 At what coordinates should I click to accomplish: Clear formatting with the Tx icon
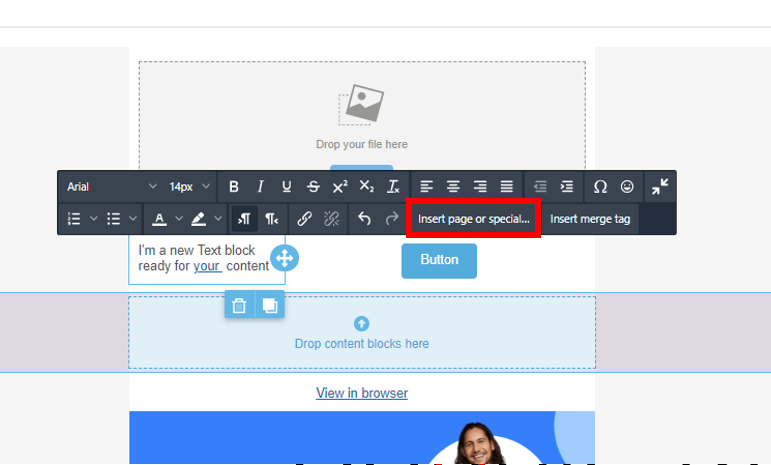[394, 187]
